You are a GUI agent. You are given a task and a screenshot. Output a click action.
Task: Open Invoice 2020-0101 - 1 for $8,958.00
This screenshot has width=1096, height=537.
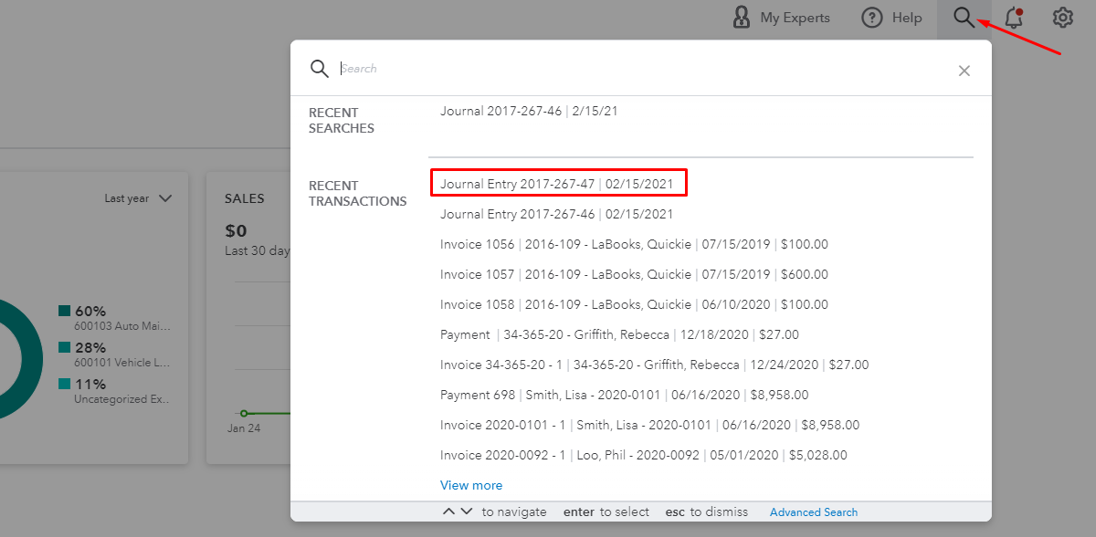(x=650, y=425)
